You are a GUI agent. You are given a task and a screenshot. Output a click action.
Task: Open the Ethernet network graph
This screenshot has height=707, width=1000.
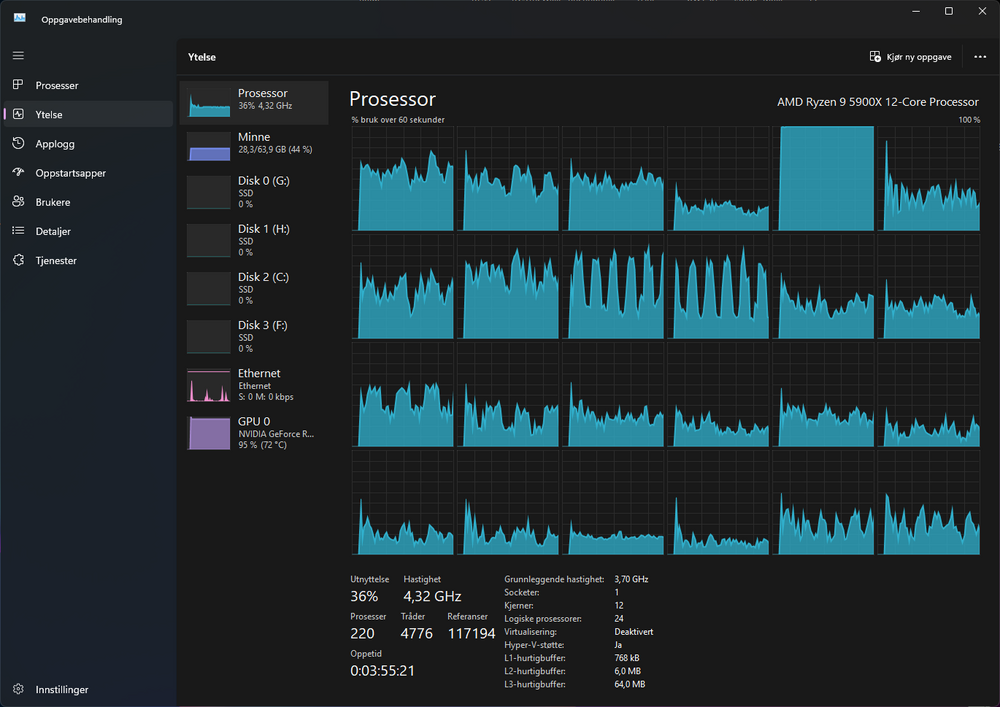pos(209,385)
